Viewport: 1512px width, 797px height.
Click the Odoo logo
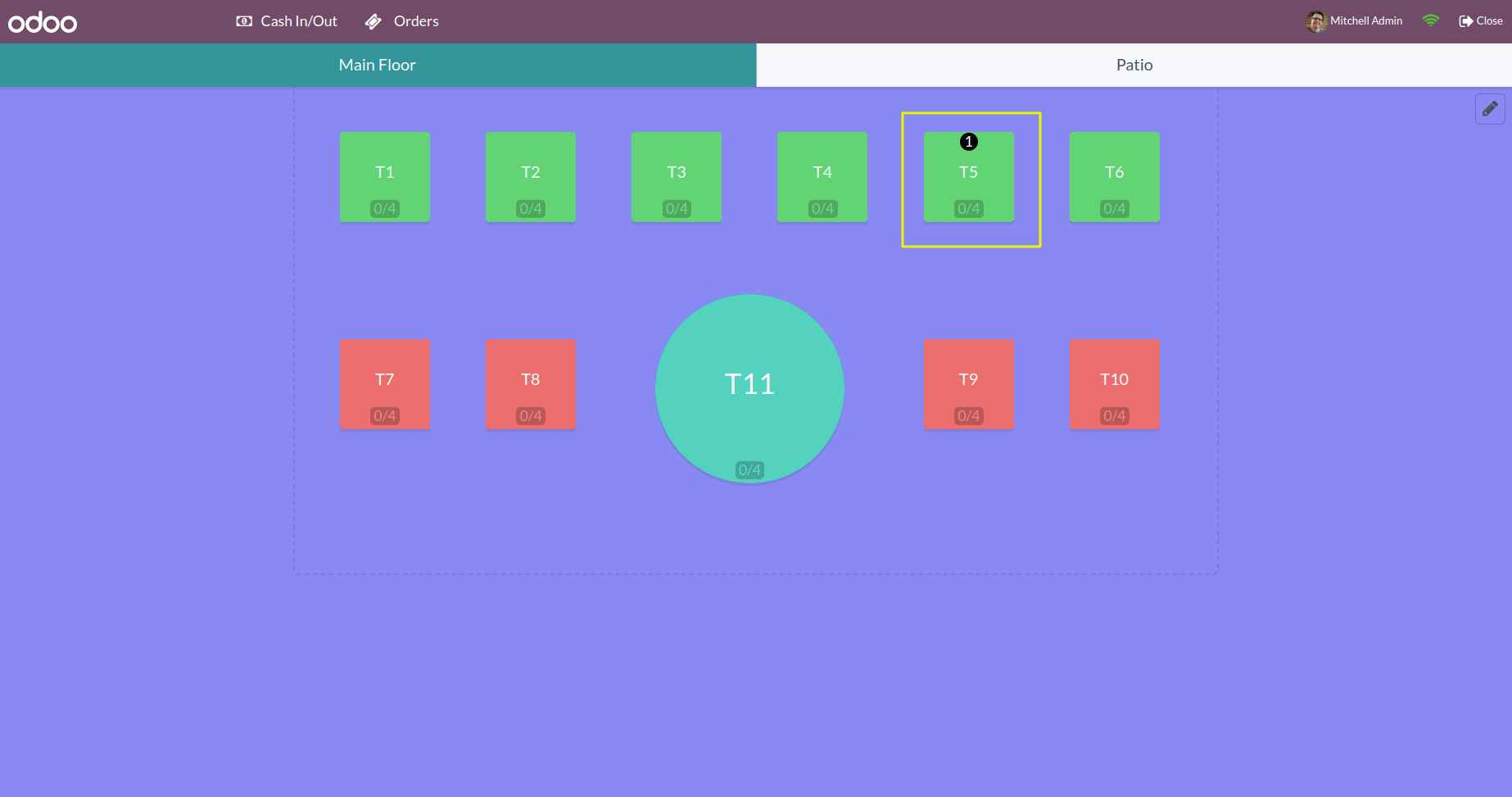[43, 22]
